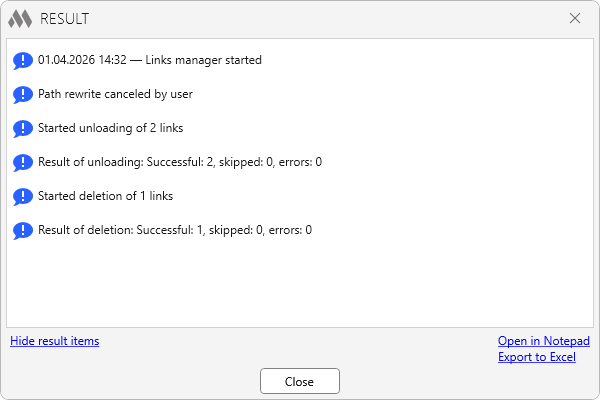
Task: Open the results in Notepad
Action: point(543,341)
